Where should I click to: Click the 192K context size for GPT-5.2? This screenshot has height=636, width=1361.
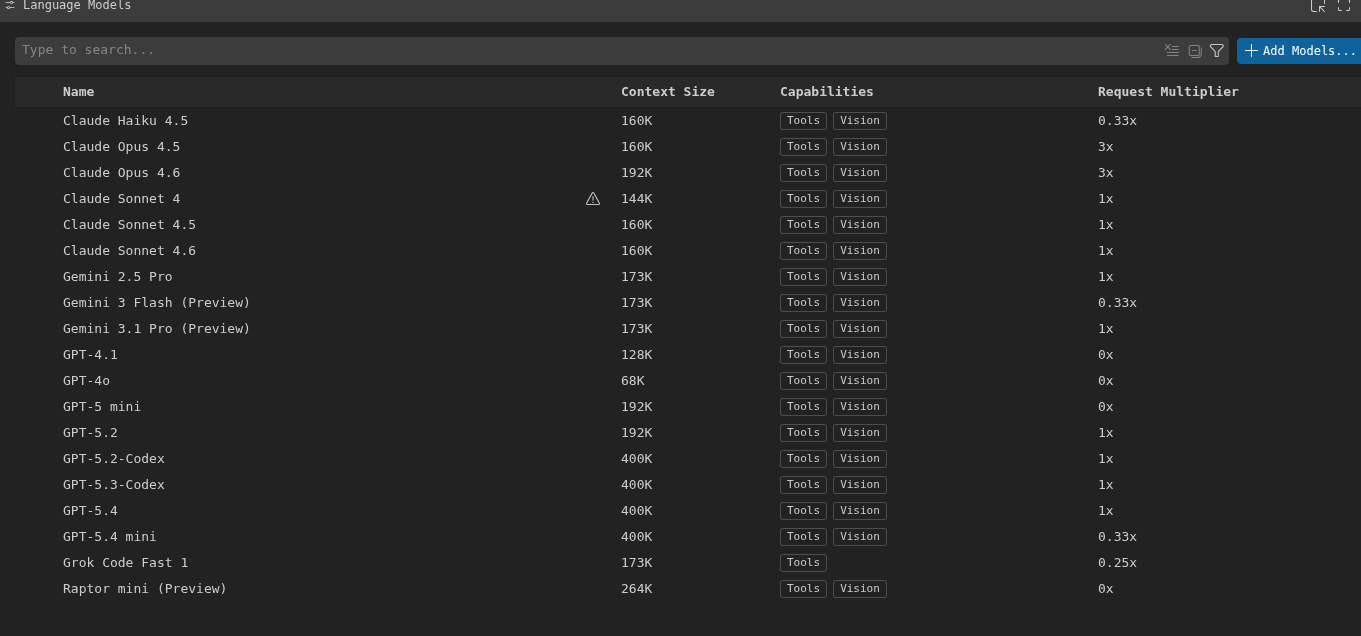(637, 433)
